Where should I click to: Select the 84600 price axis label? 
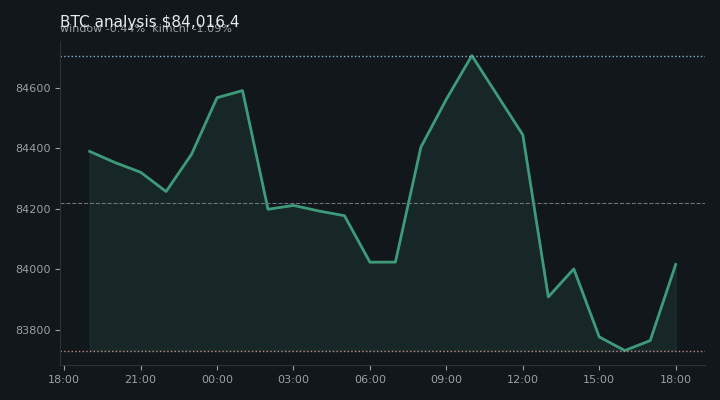click(33, 88)
